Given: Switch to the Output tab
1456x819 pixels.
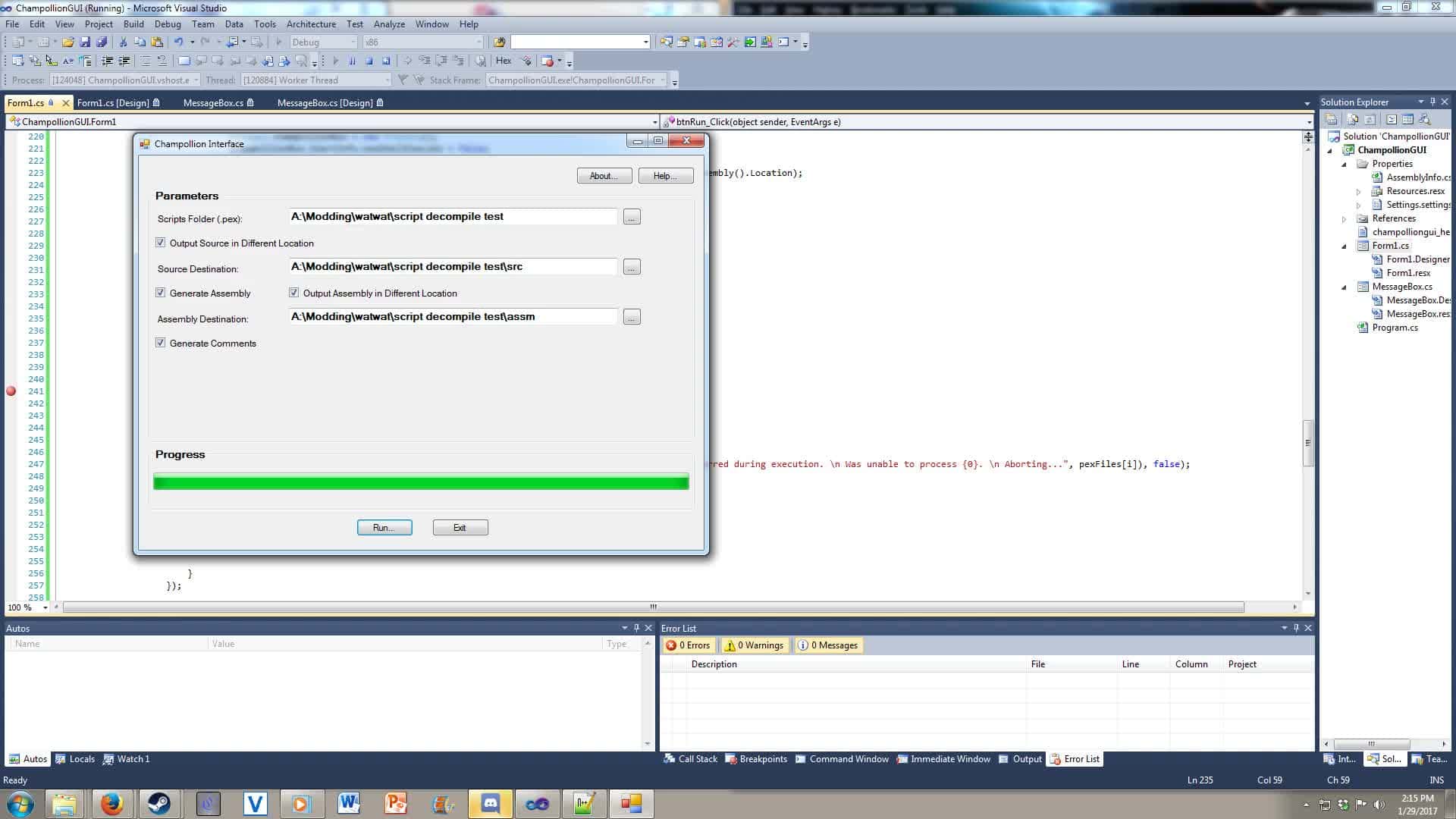Looking at the screenshot, I should coord(1020,758).
